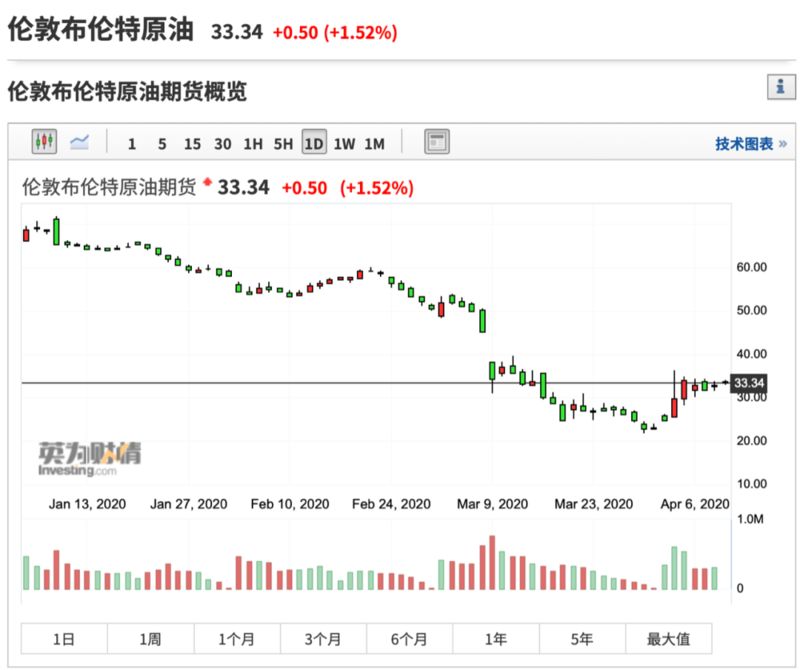The height and width of the screenshot is (670, 800).
Task: Click the 33.34 price label on the axis
Action: (748, 383)
